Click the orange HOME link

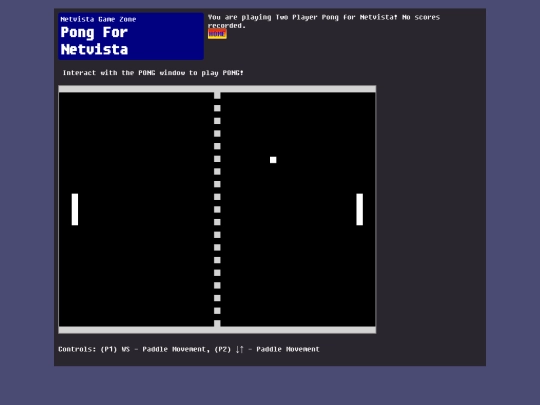pyautogui.click(x=217, y=34)
